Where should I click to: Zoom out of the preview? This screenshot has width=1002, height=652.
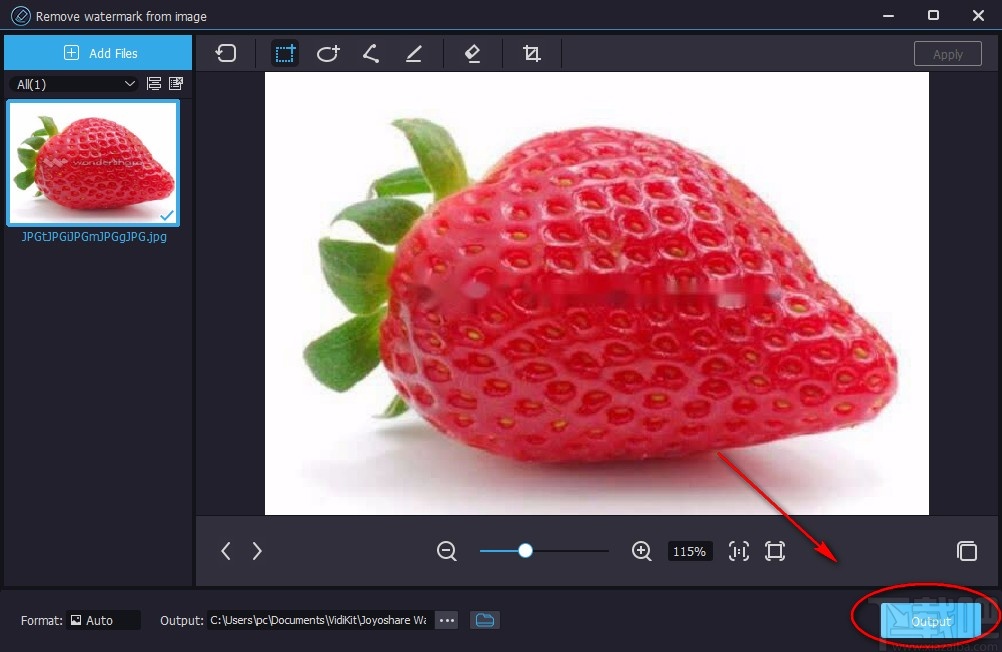coord(446,551)
